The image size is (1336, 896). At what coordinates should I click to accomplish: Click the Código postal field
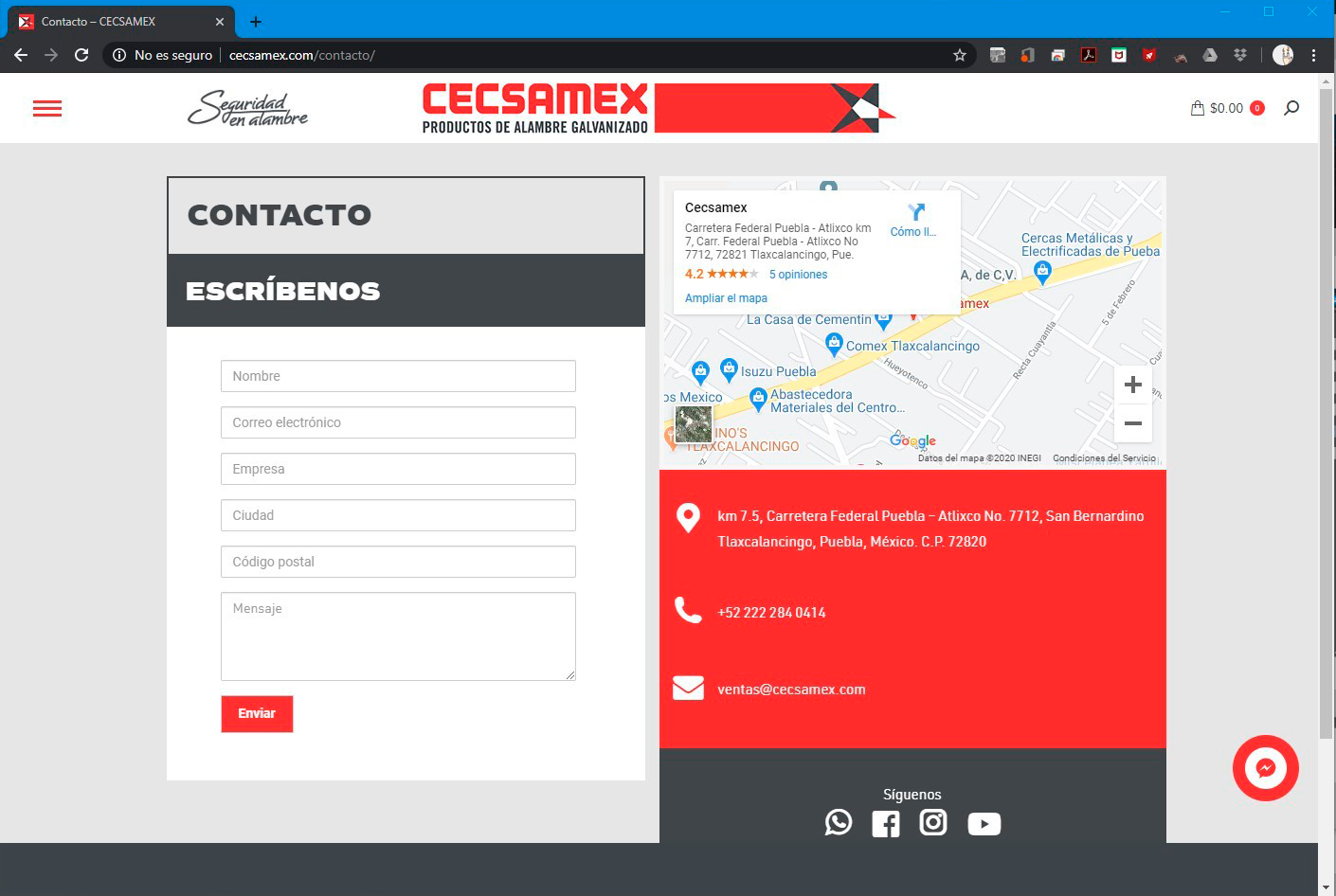pyautogui.click(x=398, y=562)
